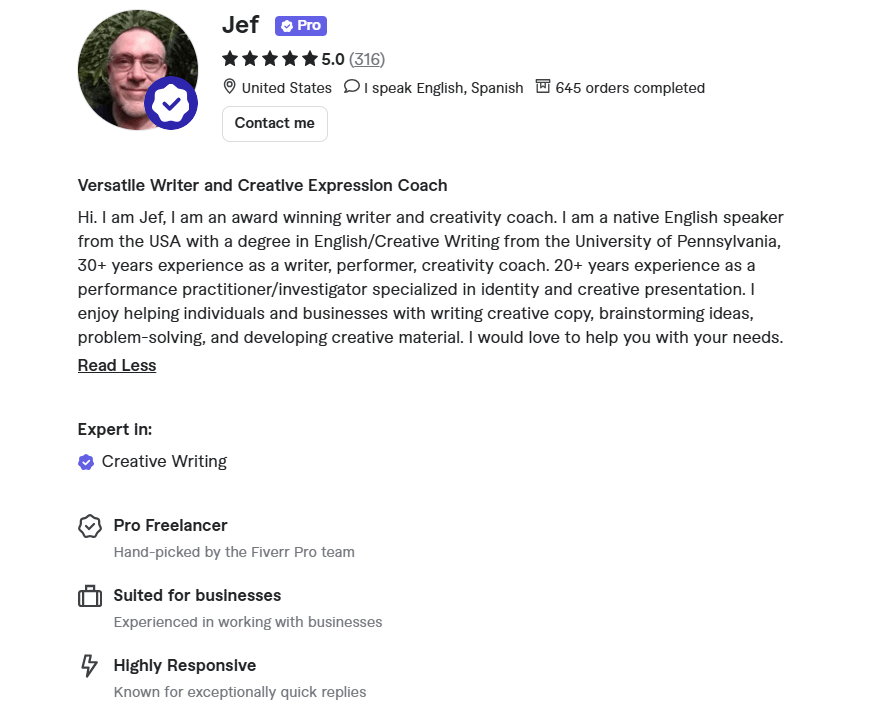The width and height of the screenshot is (874, 711).
Task: Collapse the bio with Read Less
Action: pos(116,365)
